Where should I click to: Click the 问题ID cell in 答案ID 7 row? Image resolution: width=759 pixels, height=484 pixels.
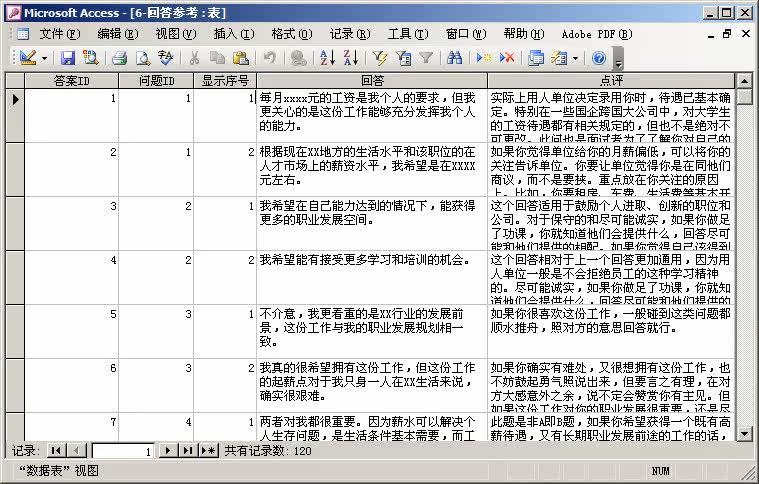(156, 427)
